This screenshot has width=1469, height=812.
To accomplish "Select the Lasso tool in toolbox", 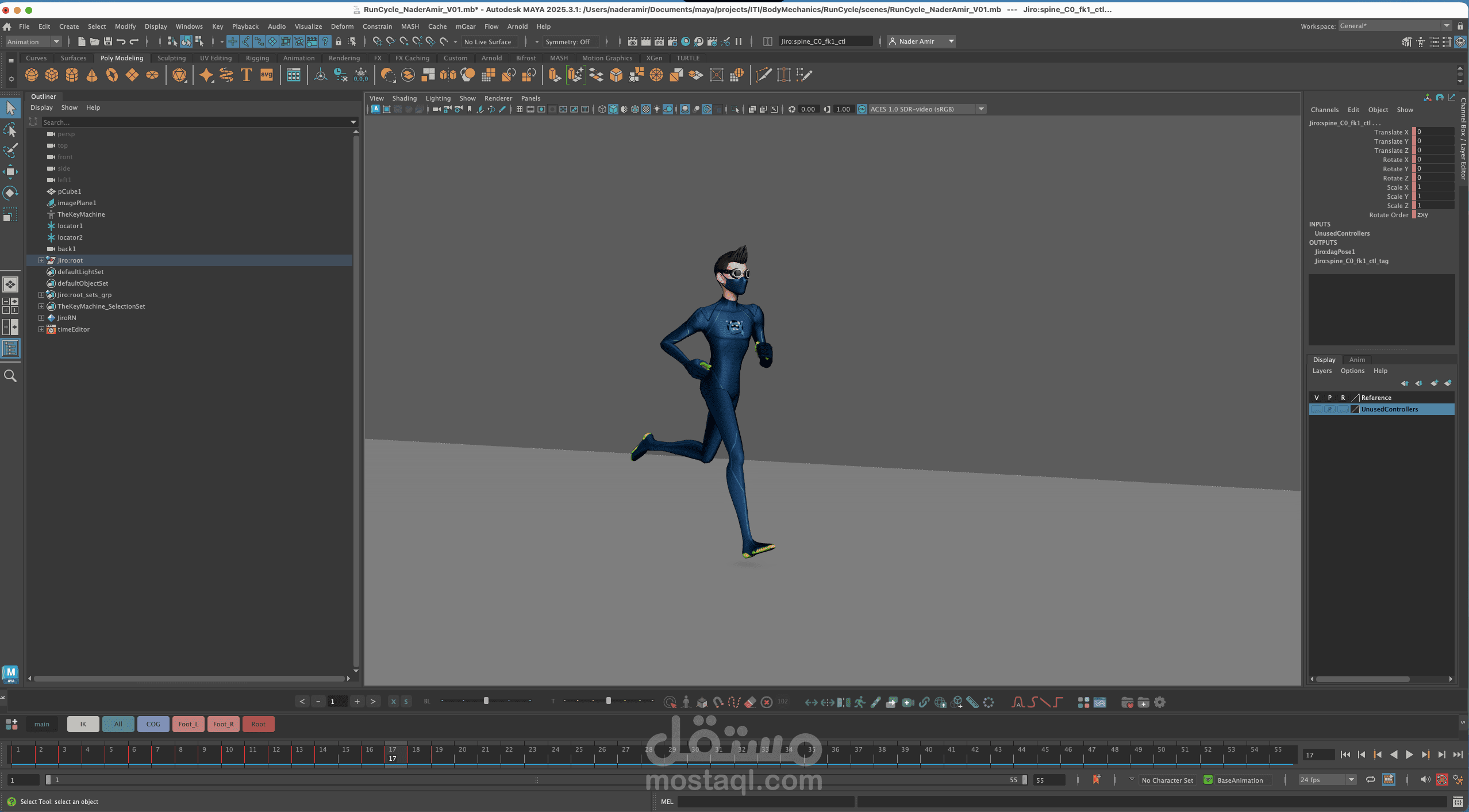I will (10, 130).
